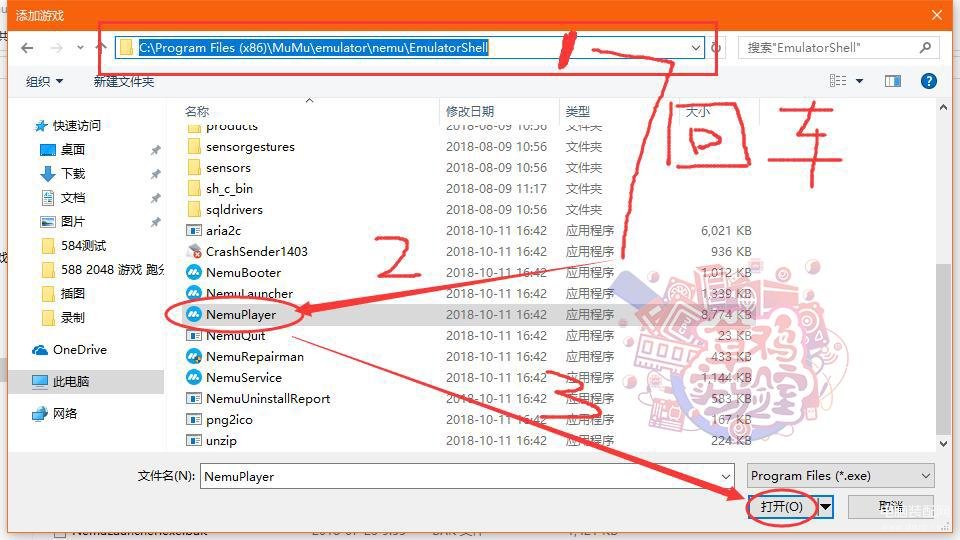Image resolution: width=960 pixels, height=540 pixels.
Task: Open recent locations dropdown arrow
Action: coord(80,48)
